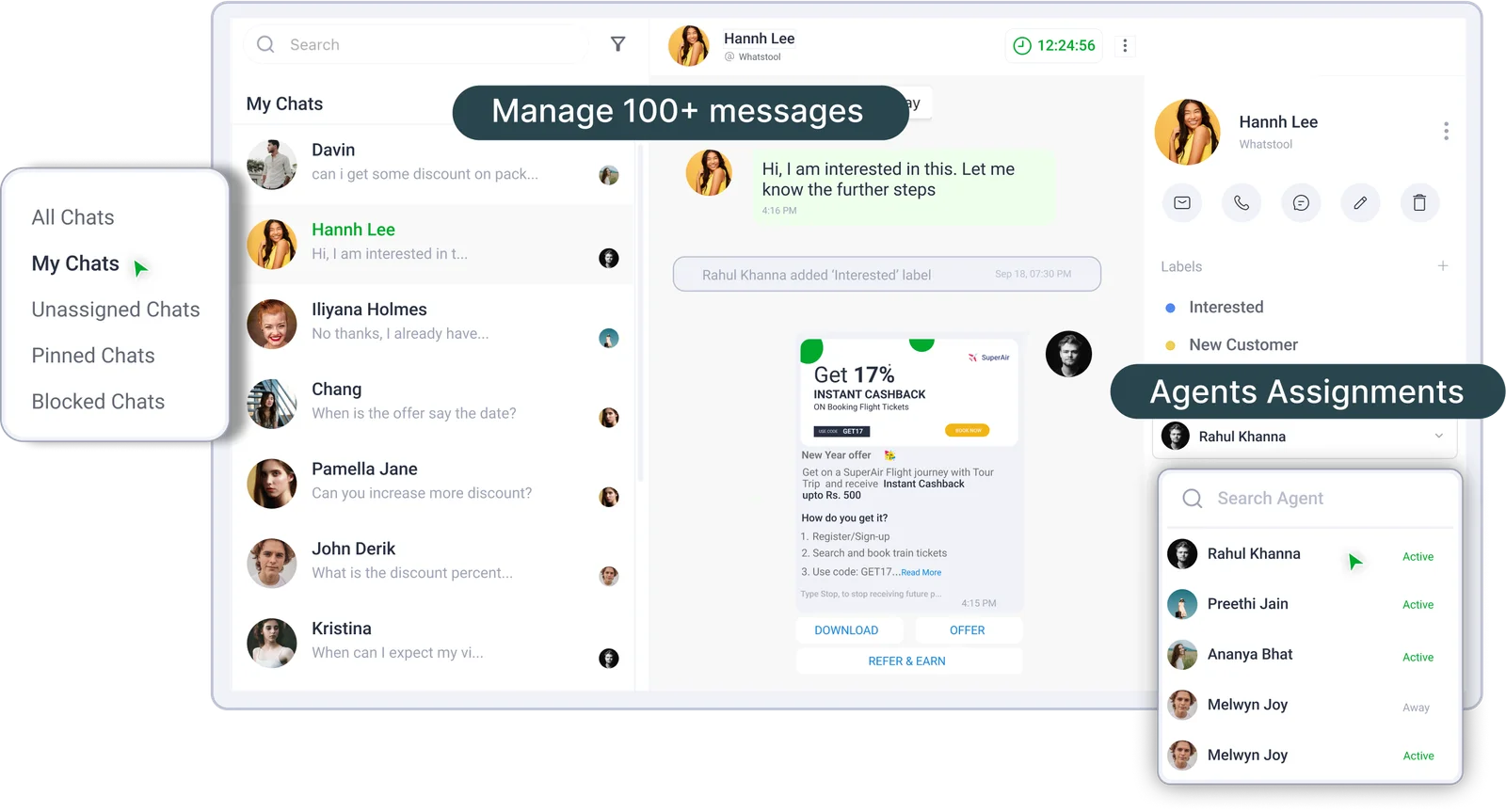Open Blocked Chats from the menu
1506x812 pixels.
pyautogui.click(x=98, y=402)
